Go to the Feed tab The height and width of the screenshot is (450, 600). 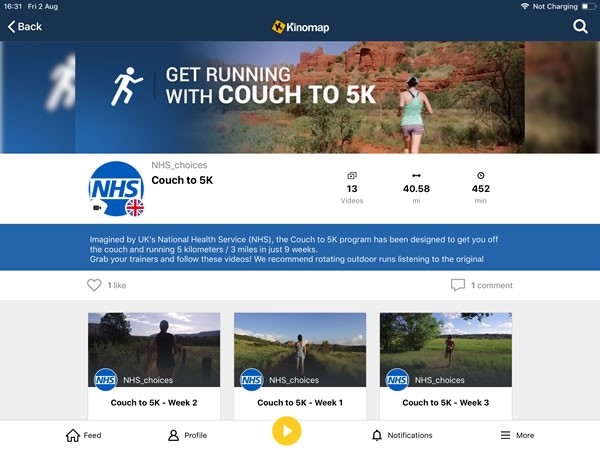83,435
